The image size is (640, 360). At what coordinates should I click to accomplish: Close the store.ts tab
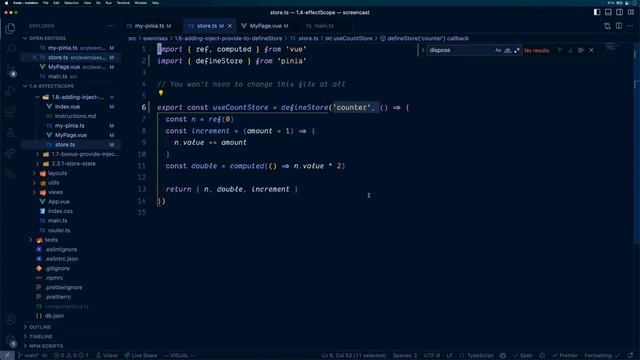point(230,26)
